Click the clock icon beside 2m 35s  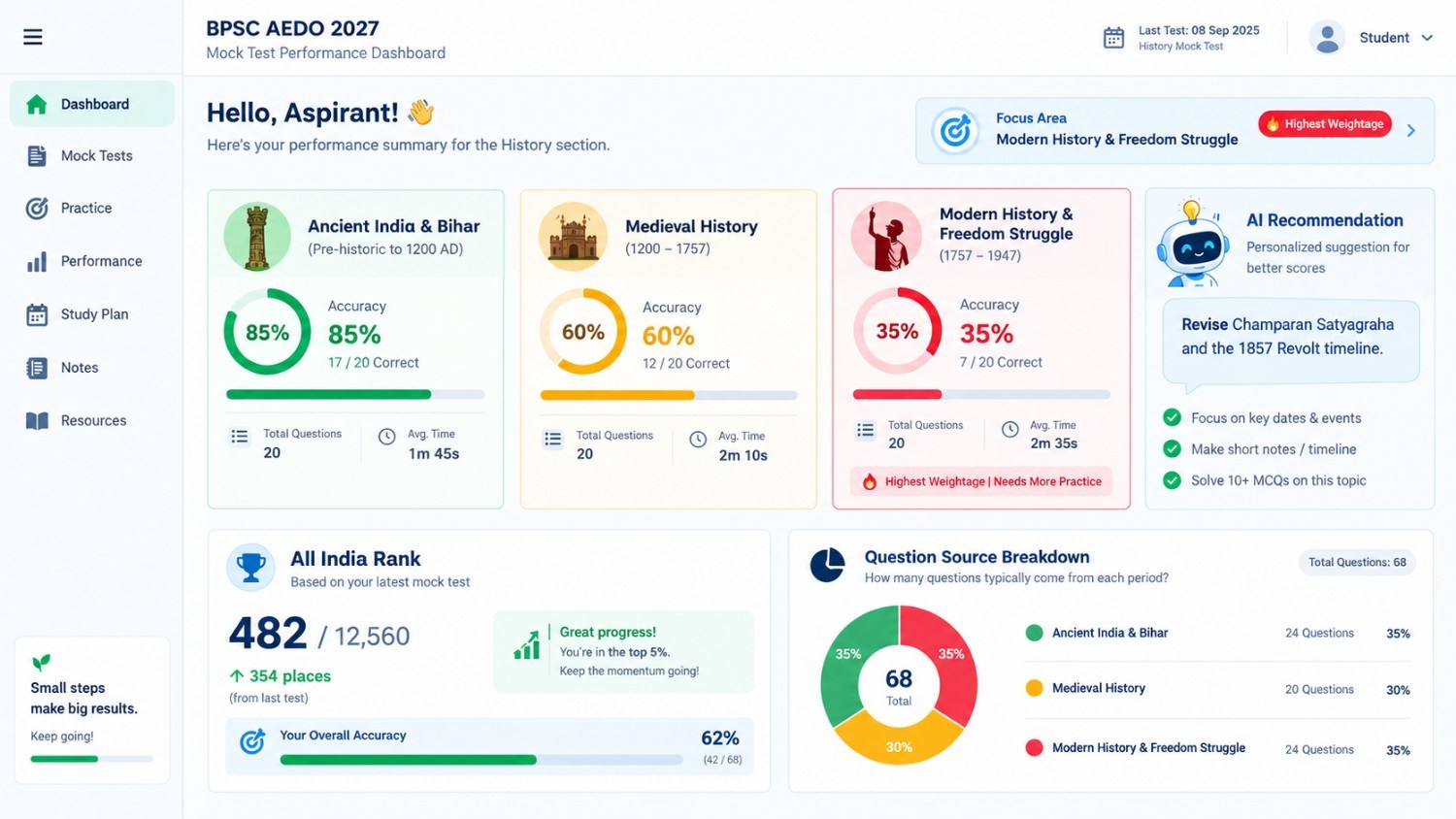pos(1009,429)
